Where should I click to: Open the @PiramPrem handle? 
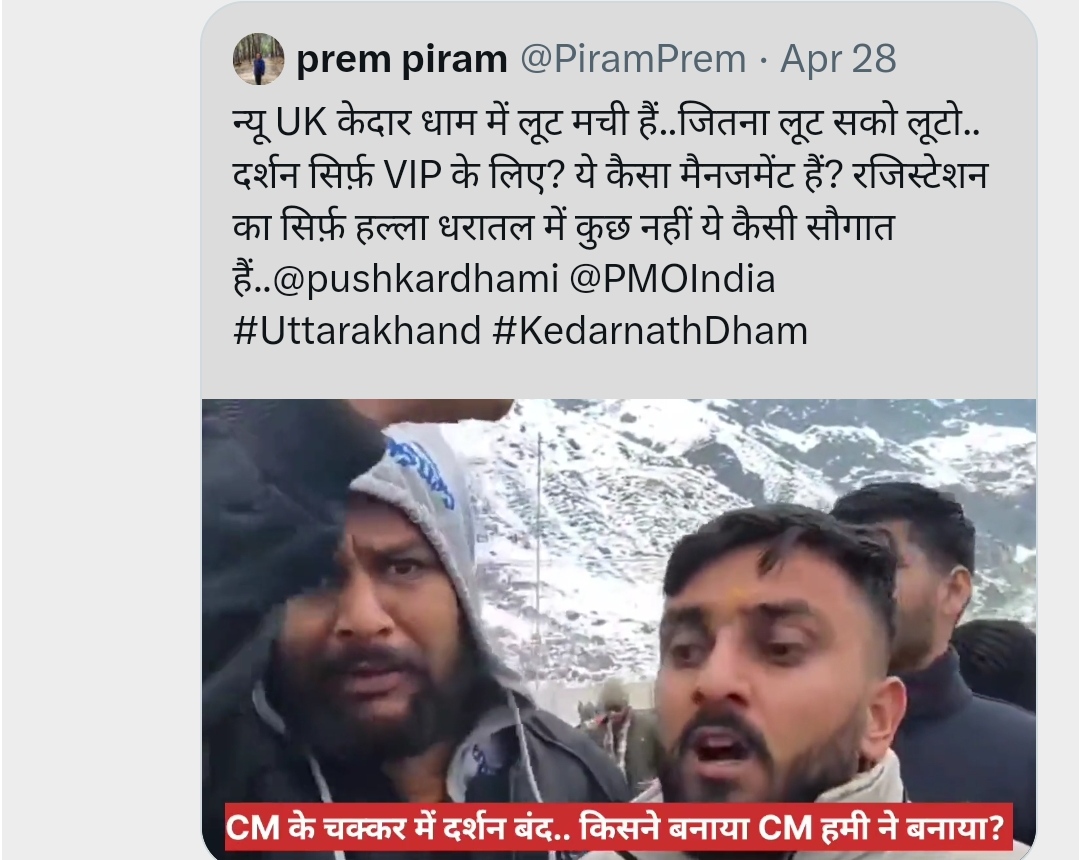point(633,59)
